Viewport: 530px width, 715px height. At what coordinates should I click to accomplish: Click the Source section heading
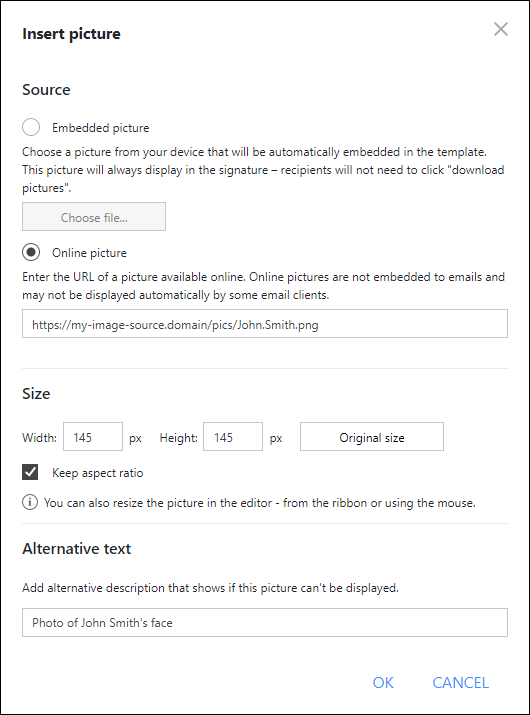coord(46,89)
